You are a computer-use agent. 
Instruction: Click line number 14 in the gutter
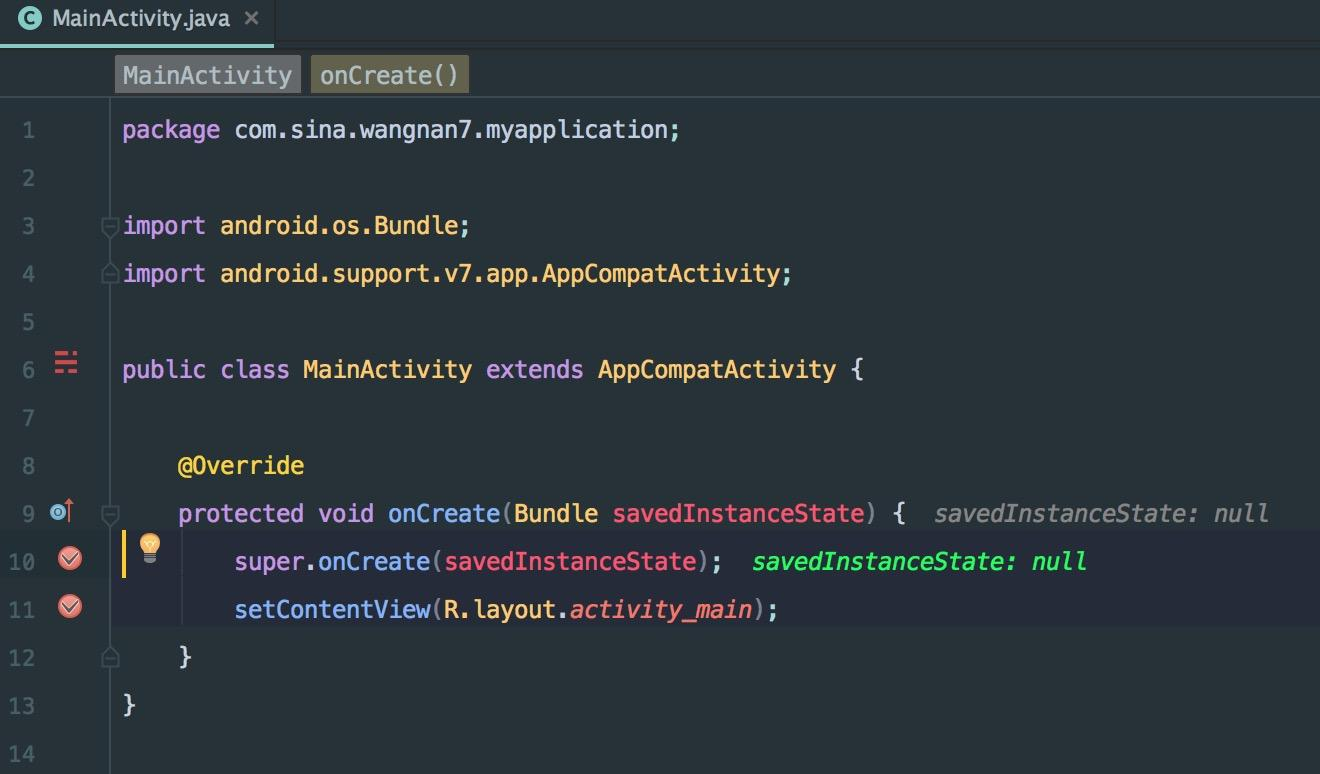(x=21, y=754)
